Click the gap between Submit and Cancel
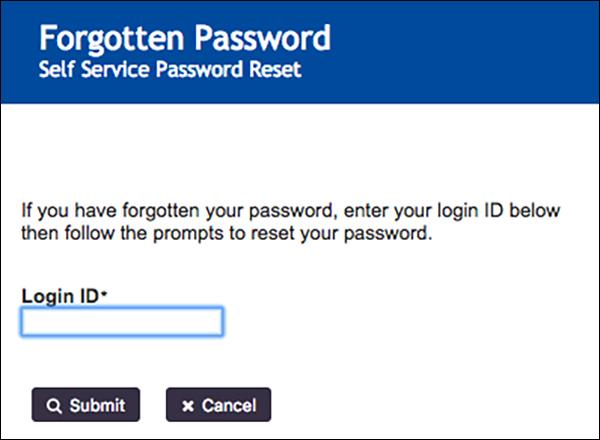Screen dimensions: 600x440 (x=153, y=405)
